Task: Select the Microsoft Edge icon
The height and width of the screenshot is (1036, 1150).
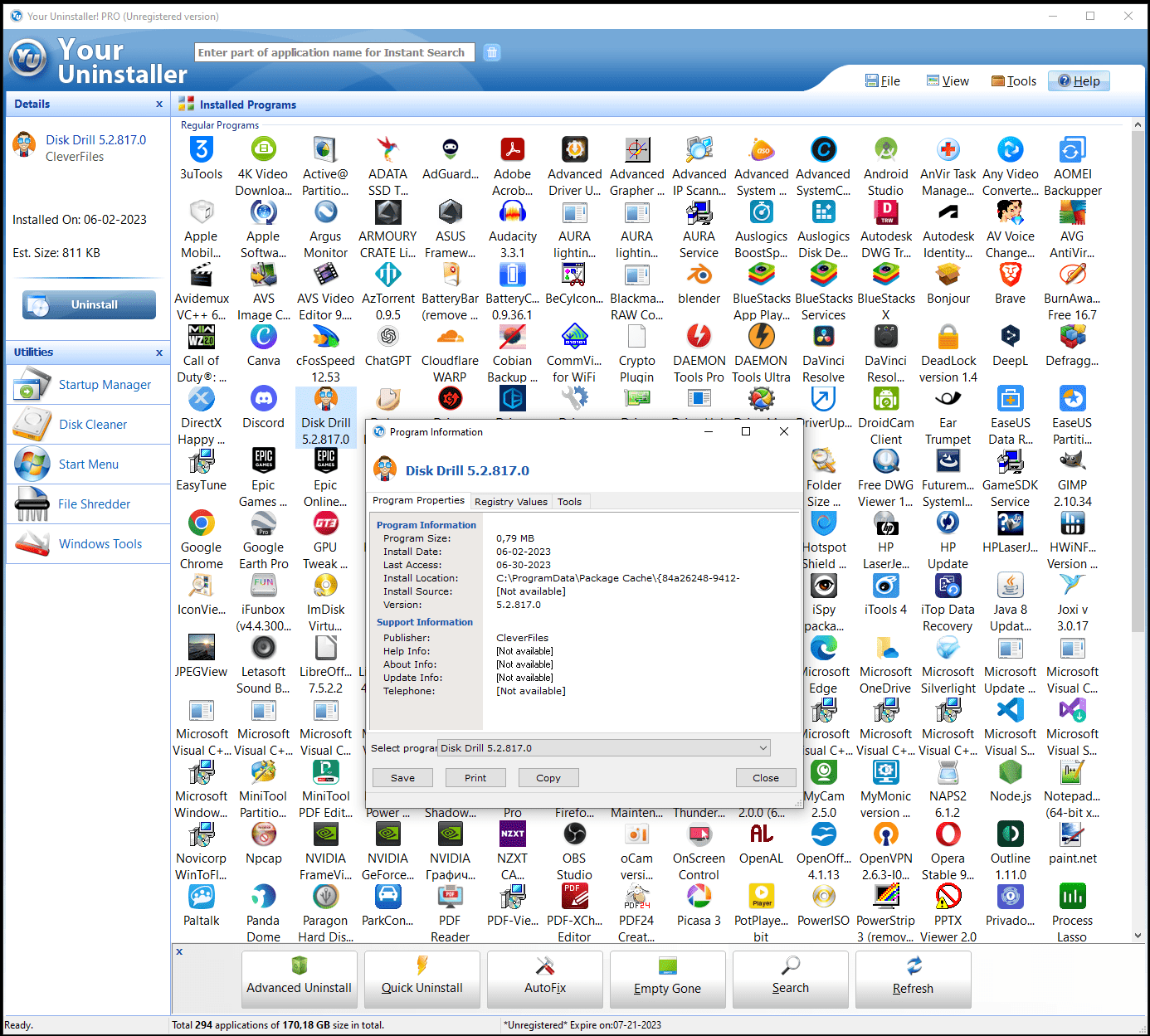Action: tap(824, 648)
